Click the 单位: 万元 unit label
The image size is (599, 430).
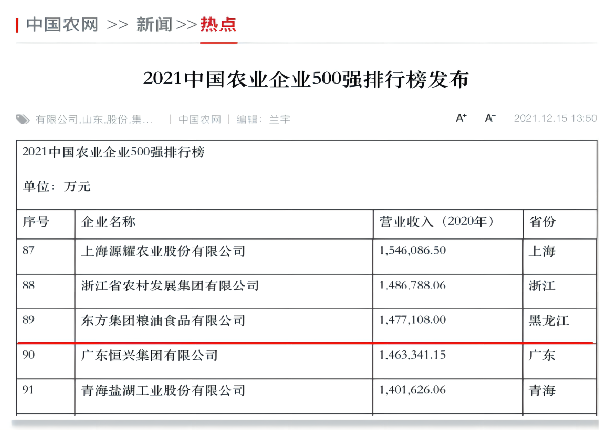pos(57,186)
